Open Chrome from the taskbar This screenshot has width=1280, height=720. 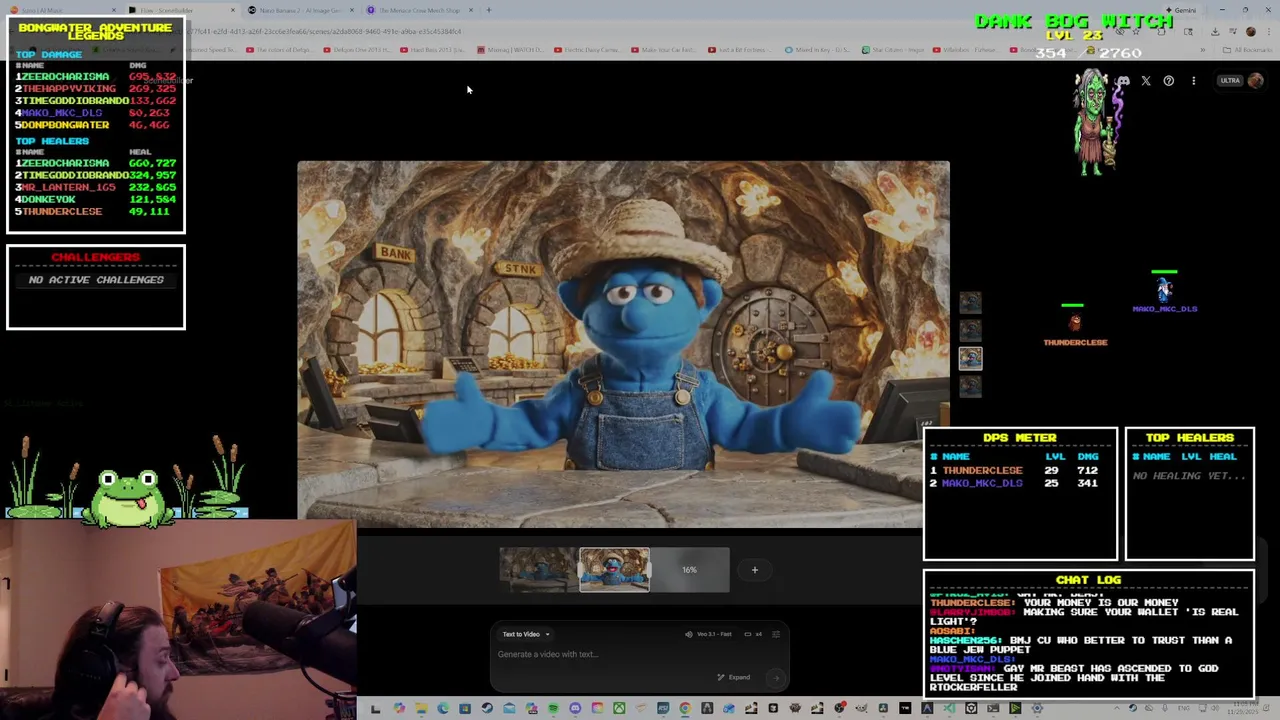click(x=685, y=709)
